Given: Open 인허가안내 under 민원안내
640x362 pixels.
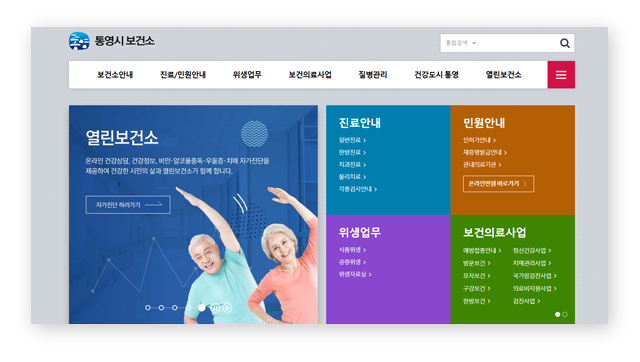Looking at the screenshot, I should (x=479, y=140).
